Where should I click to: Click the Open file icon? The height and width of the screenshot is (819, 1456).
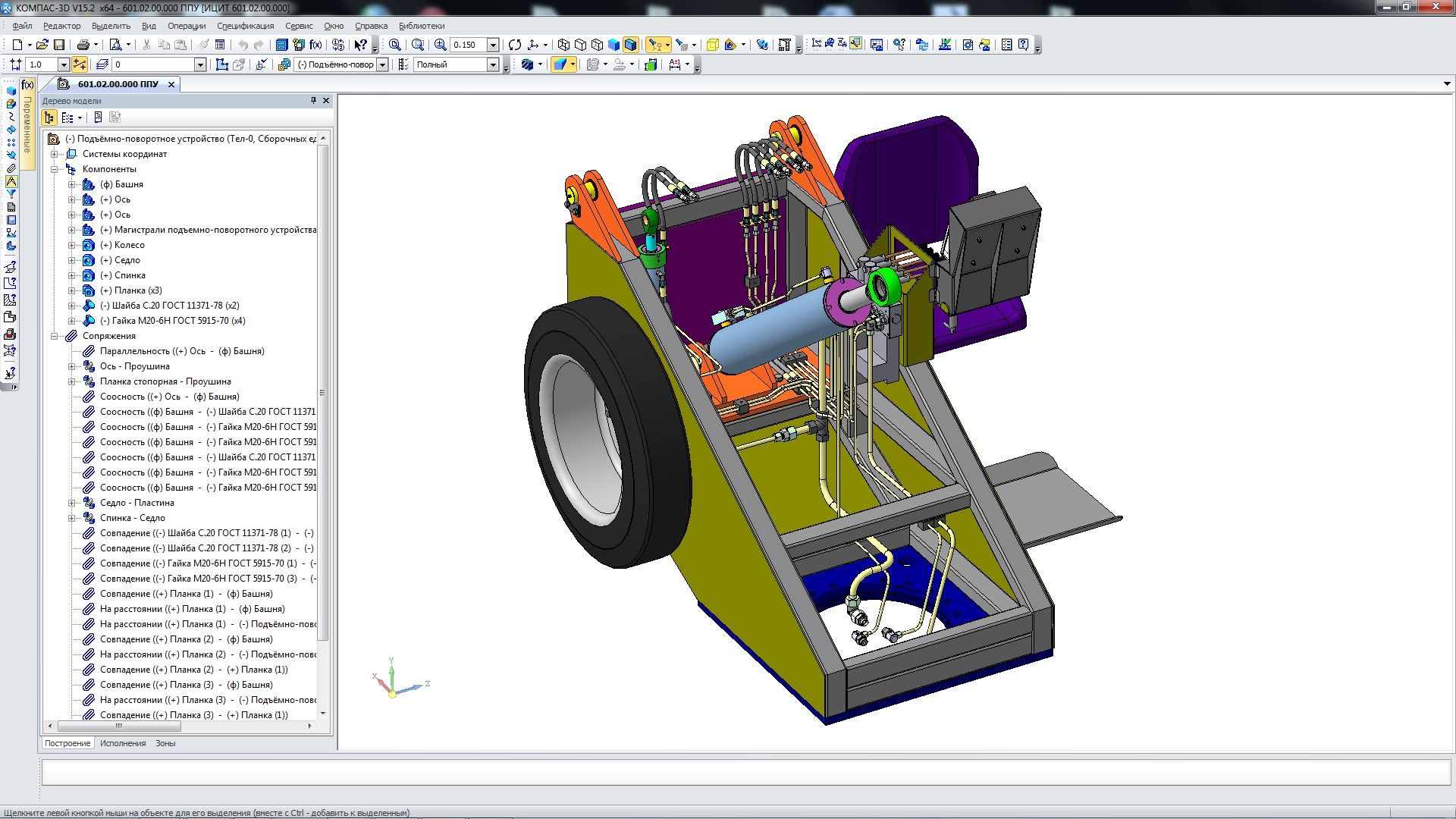coord(42,45)
